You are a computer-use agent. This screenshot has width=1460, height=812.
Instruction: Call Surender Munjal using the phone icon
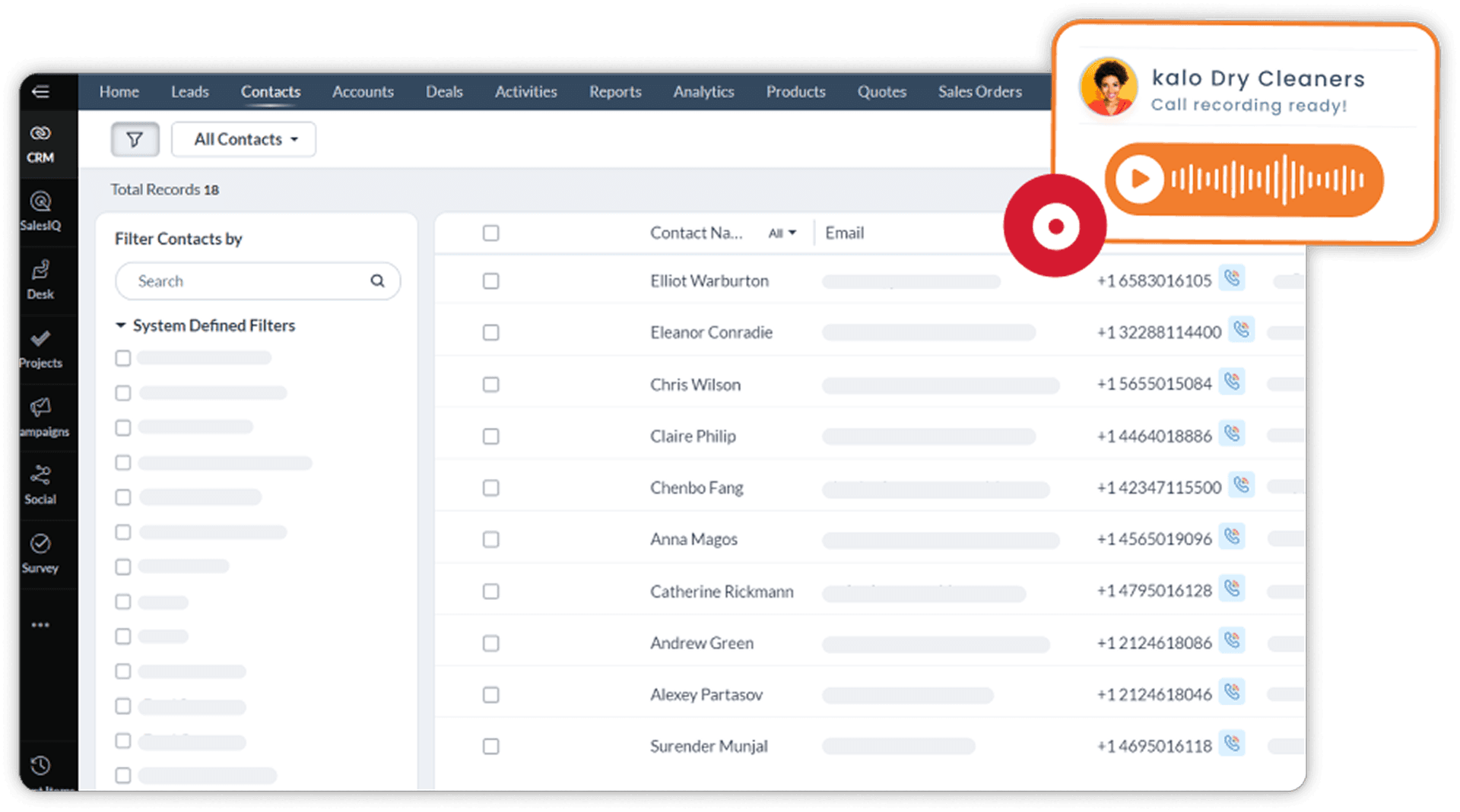1232,744
